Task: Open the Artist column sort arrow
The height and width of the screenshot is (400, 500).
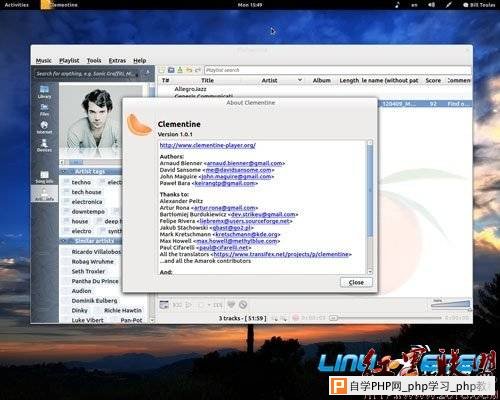Action: (x=300, y=80)
